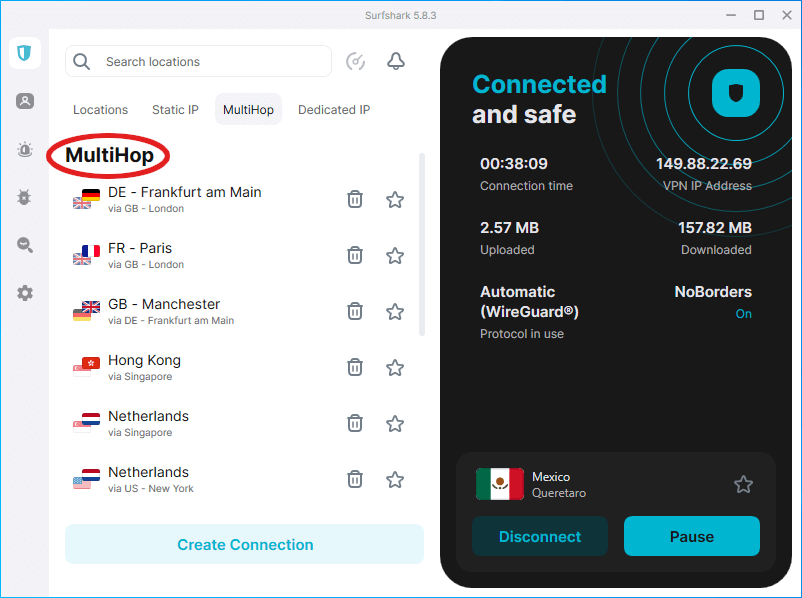Open the Search magnifier sidebar icon

click(x=25, y=245)
